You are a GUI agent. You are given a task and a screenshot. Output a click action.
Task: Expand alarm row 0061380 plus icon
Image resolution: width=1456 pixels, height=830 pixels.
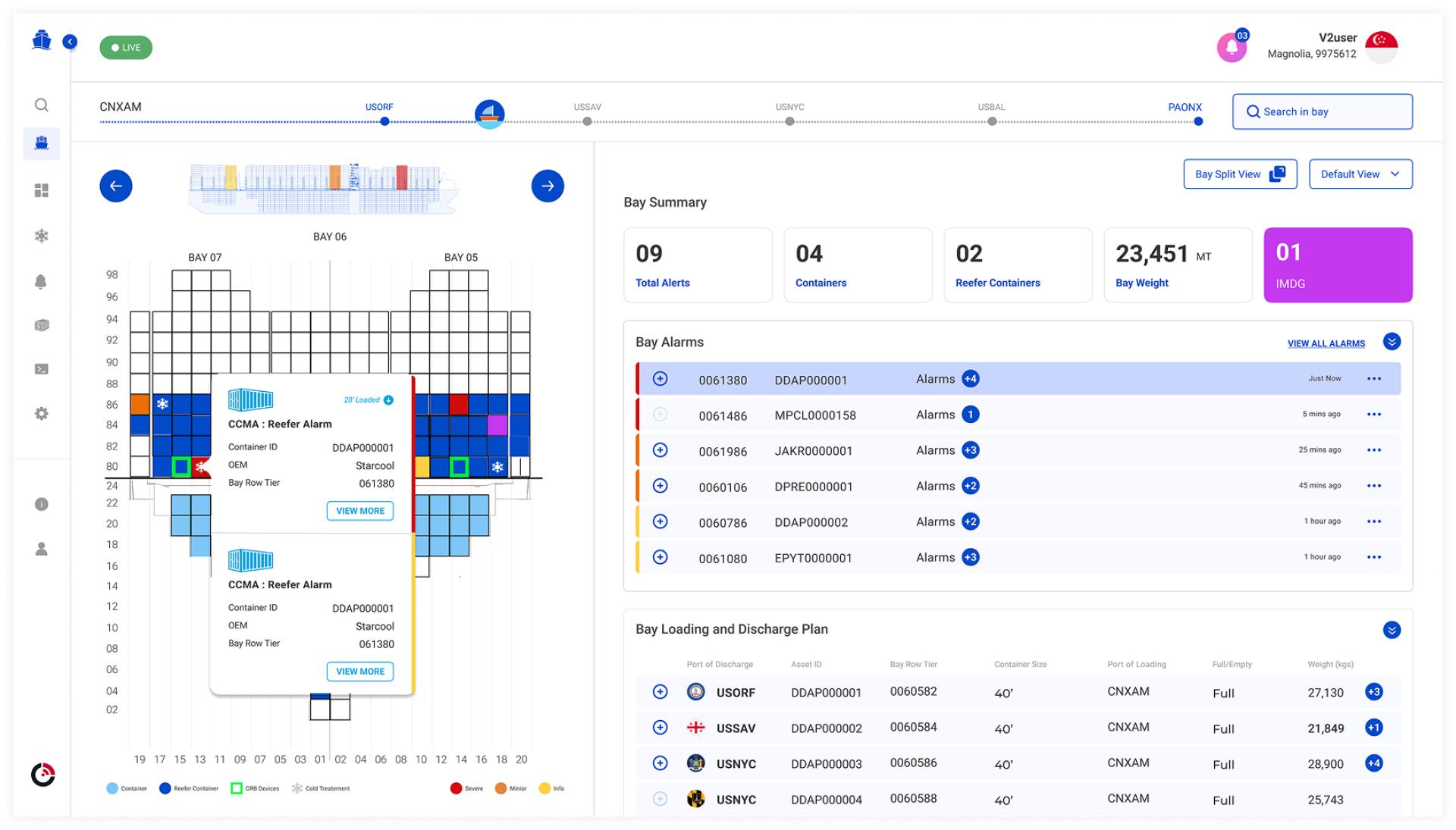click(x=661, y=378)
